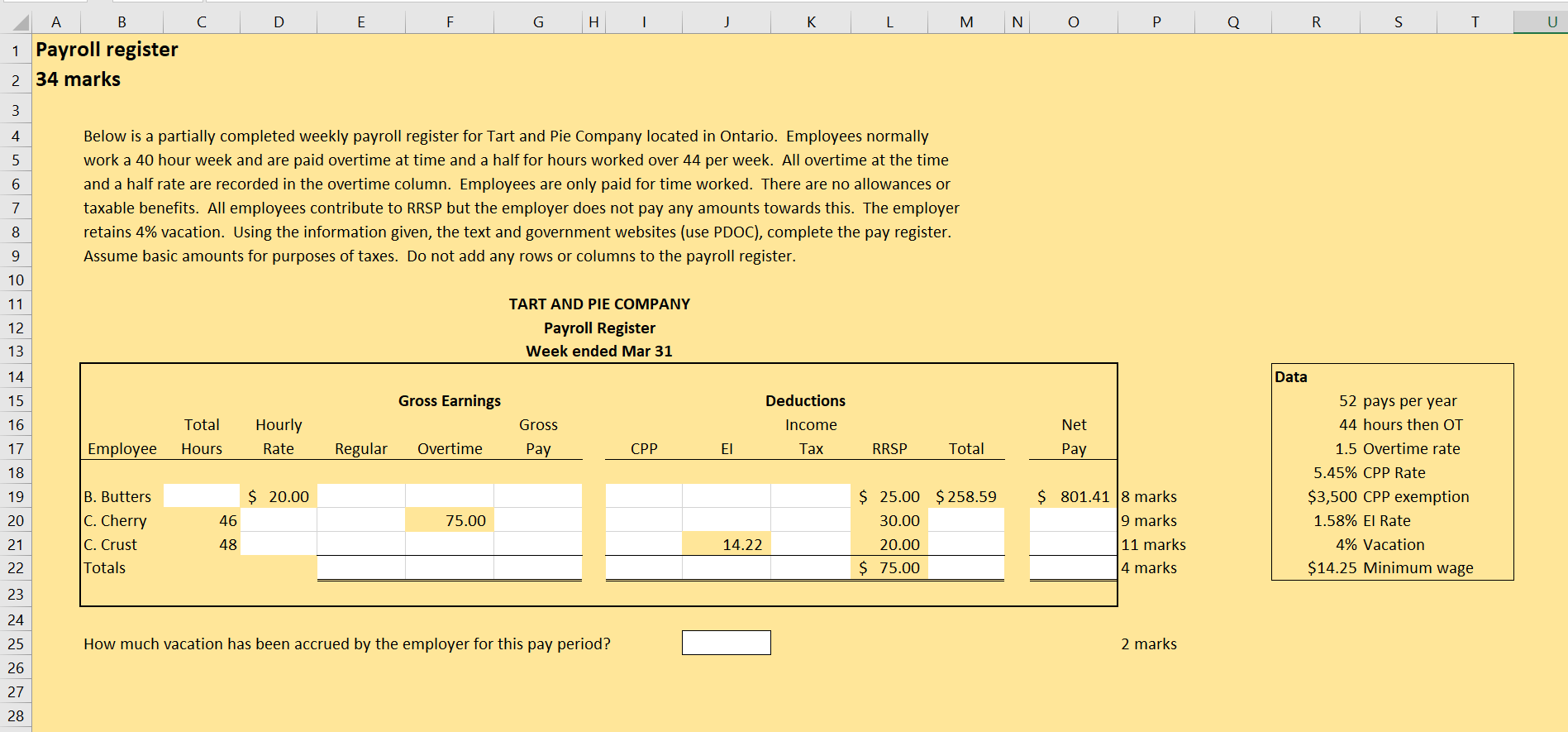Select B. Butters EI cell
The image size is (1568, 732).
[x=727, y=496]
